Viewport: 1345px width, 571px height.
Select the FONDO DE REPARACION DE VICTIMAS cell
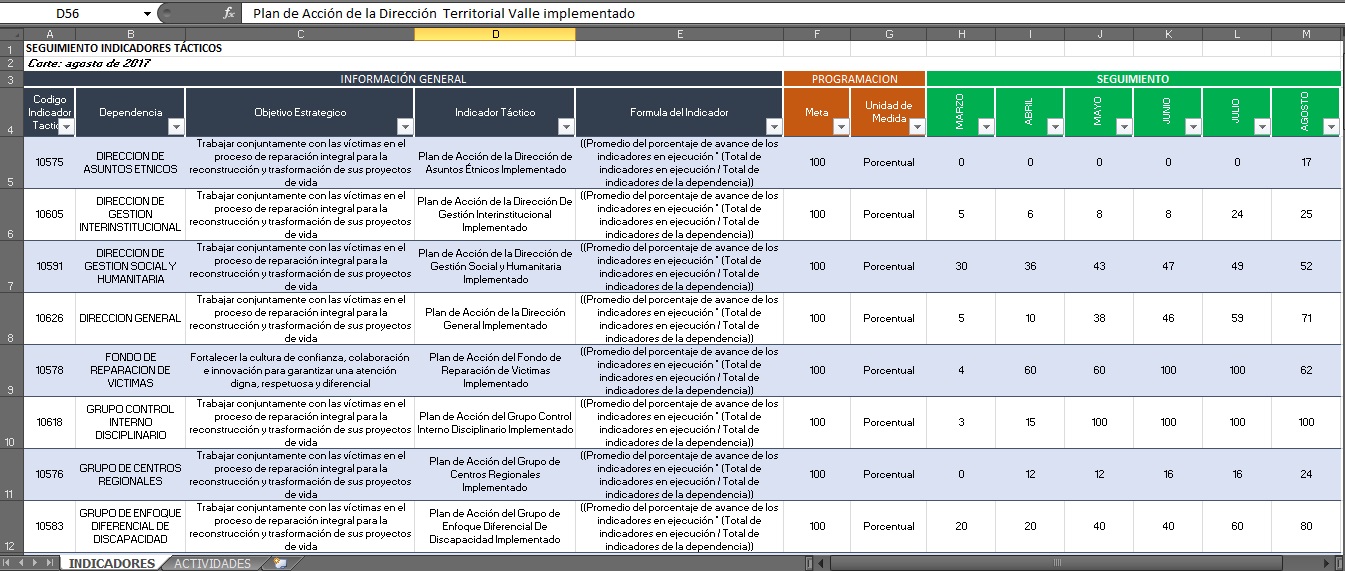pyautogui.click(x=130, y=370)
